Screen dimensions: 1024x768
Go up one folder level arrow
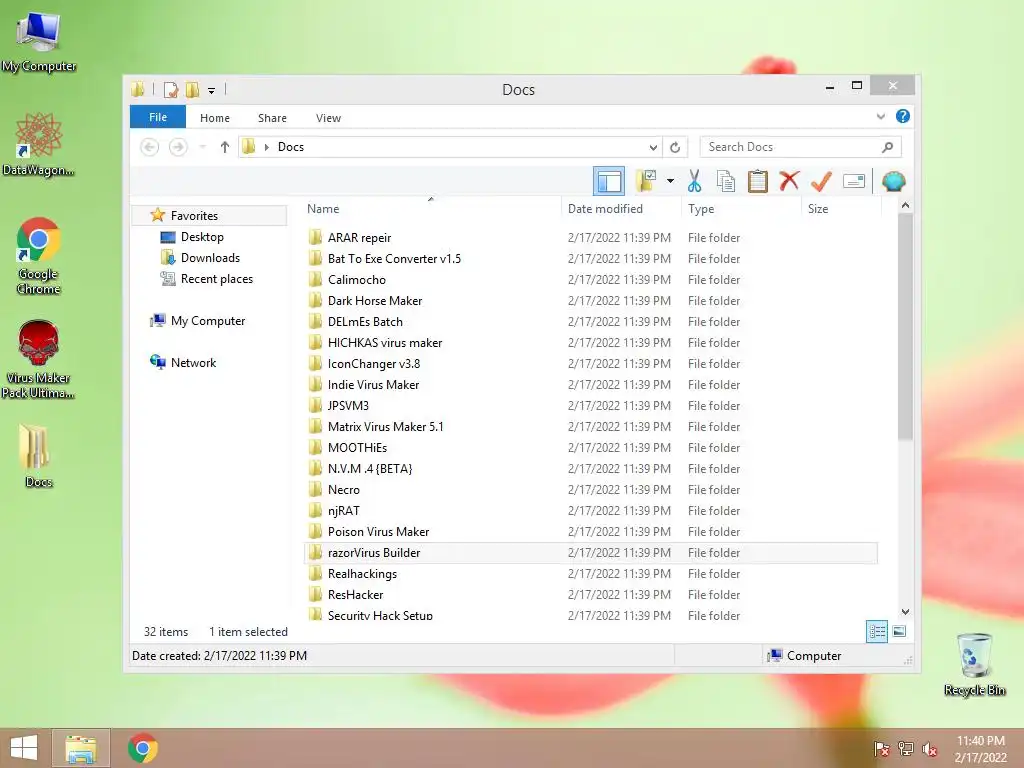(225, 147)
